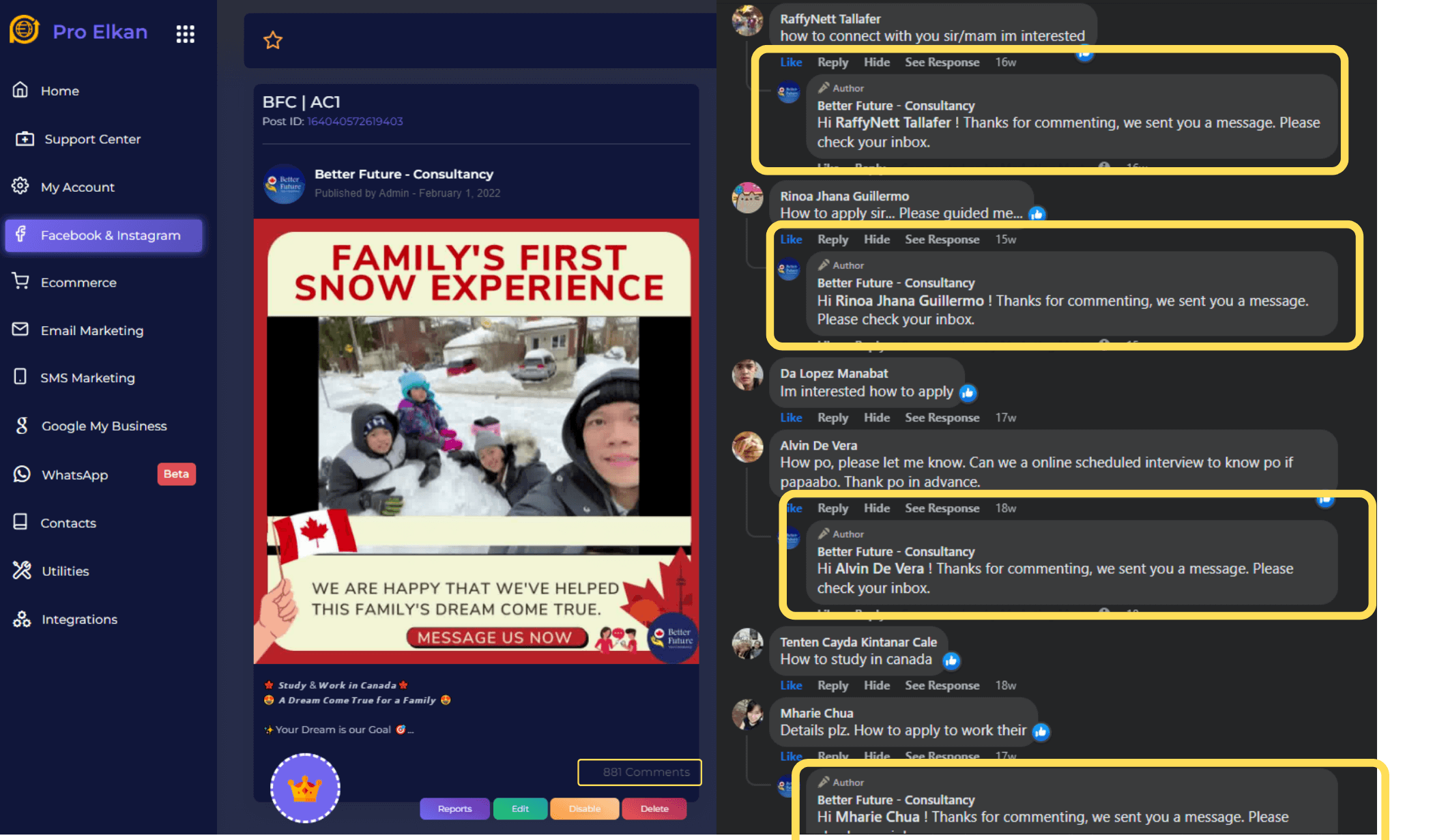The width and height of the screenshot is (1433, 840).
Task: Click the Utilities tools icon
Action: (22, 570)
